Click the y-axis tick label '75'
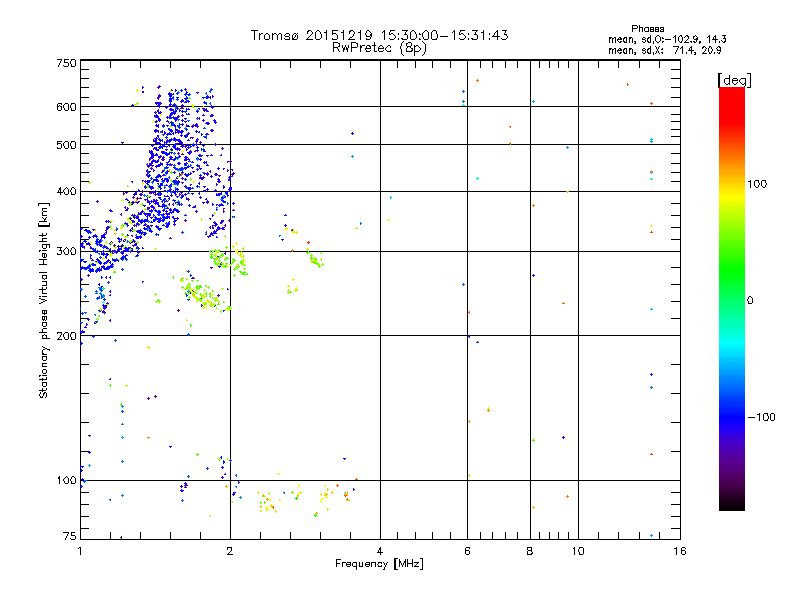This screenshot has height=600, width=800. [70, 536]
